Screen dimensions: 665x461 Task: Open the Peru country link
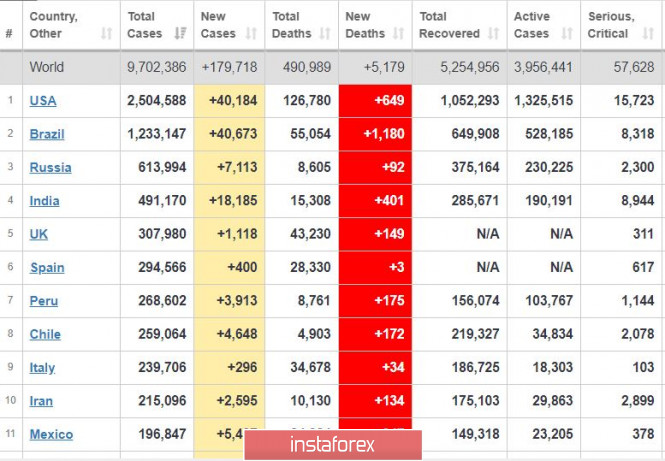pyautogui.click(x=43, y=301)
